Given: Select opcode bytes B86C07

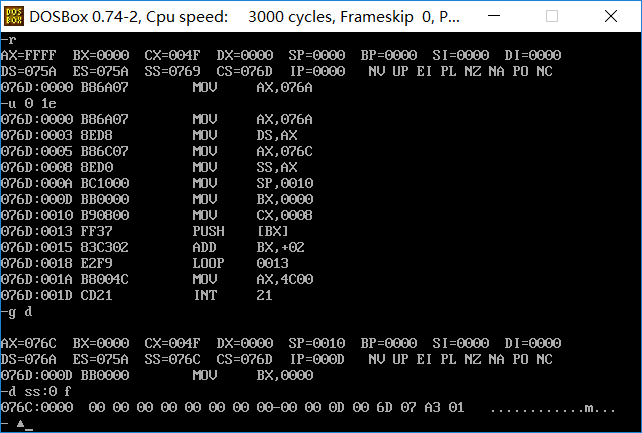Looking at the screenshot, I should (105, 151).
